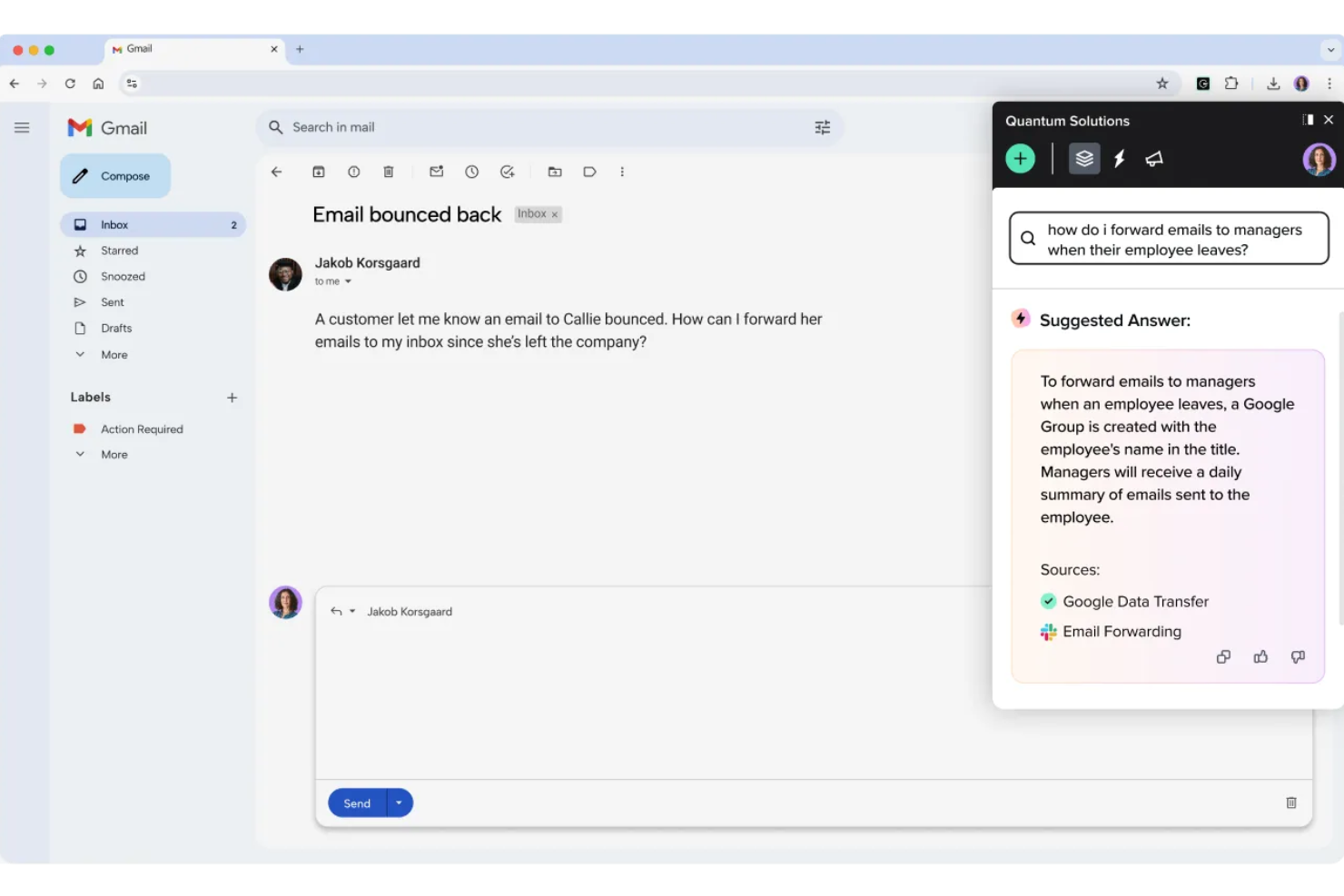Thumbs down the suggested answer

click(x=1298, y=656)
